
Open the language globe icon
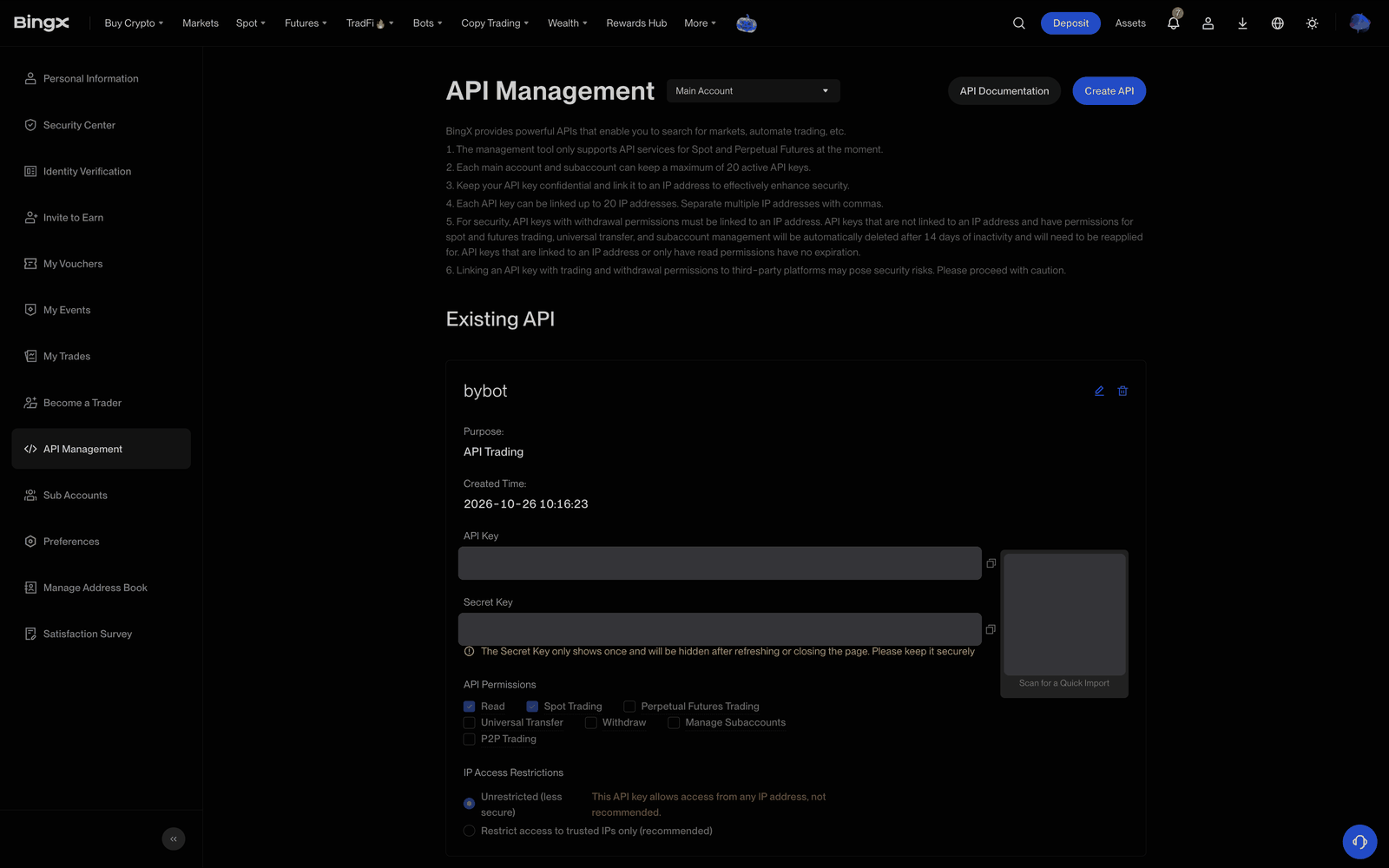coord(1277,23)
